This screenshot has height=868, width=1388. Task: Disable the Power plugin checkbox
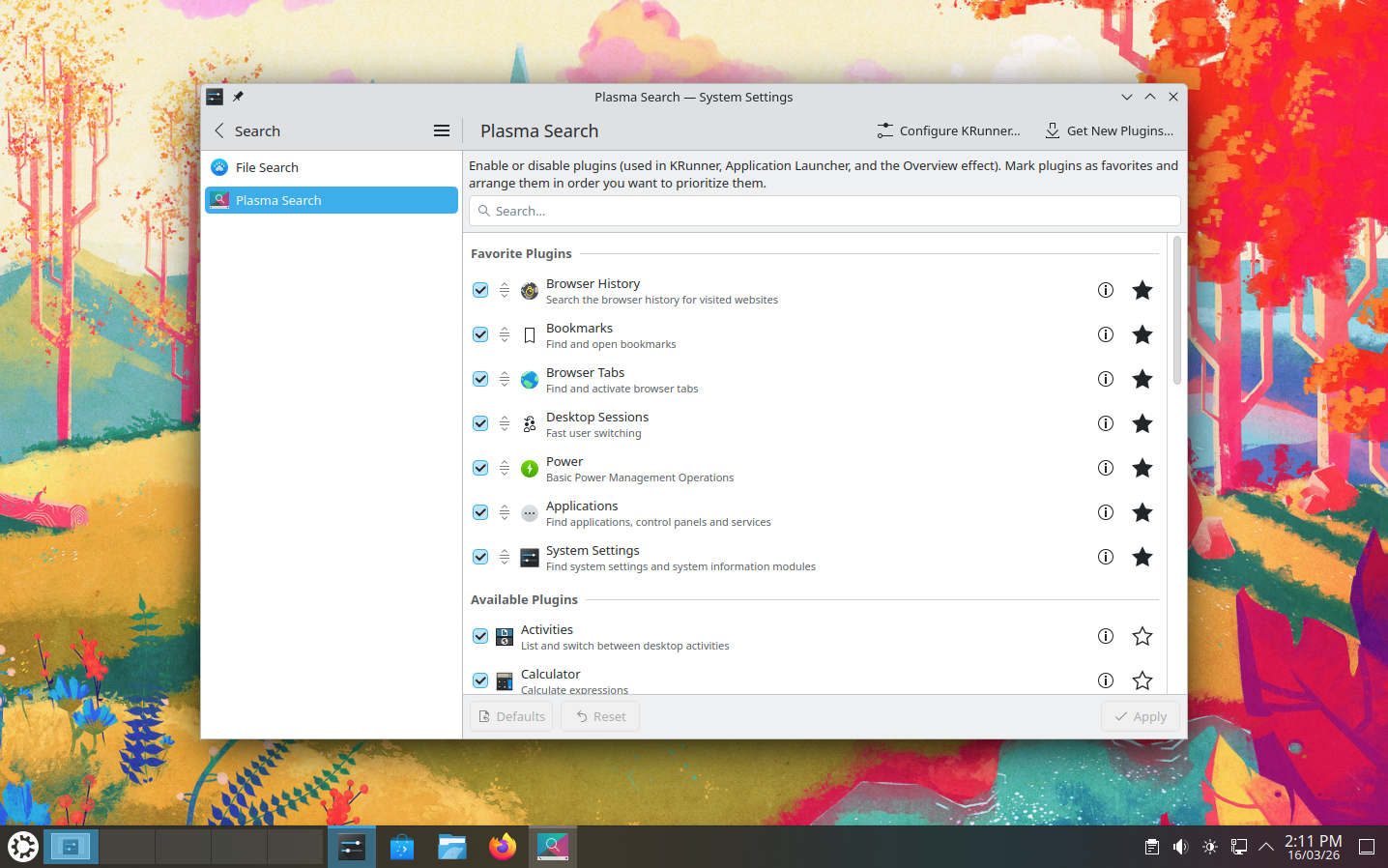pos(480,468)
